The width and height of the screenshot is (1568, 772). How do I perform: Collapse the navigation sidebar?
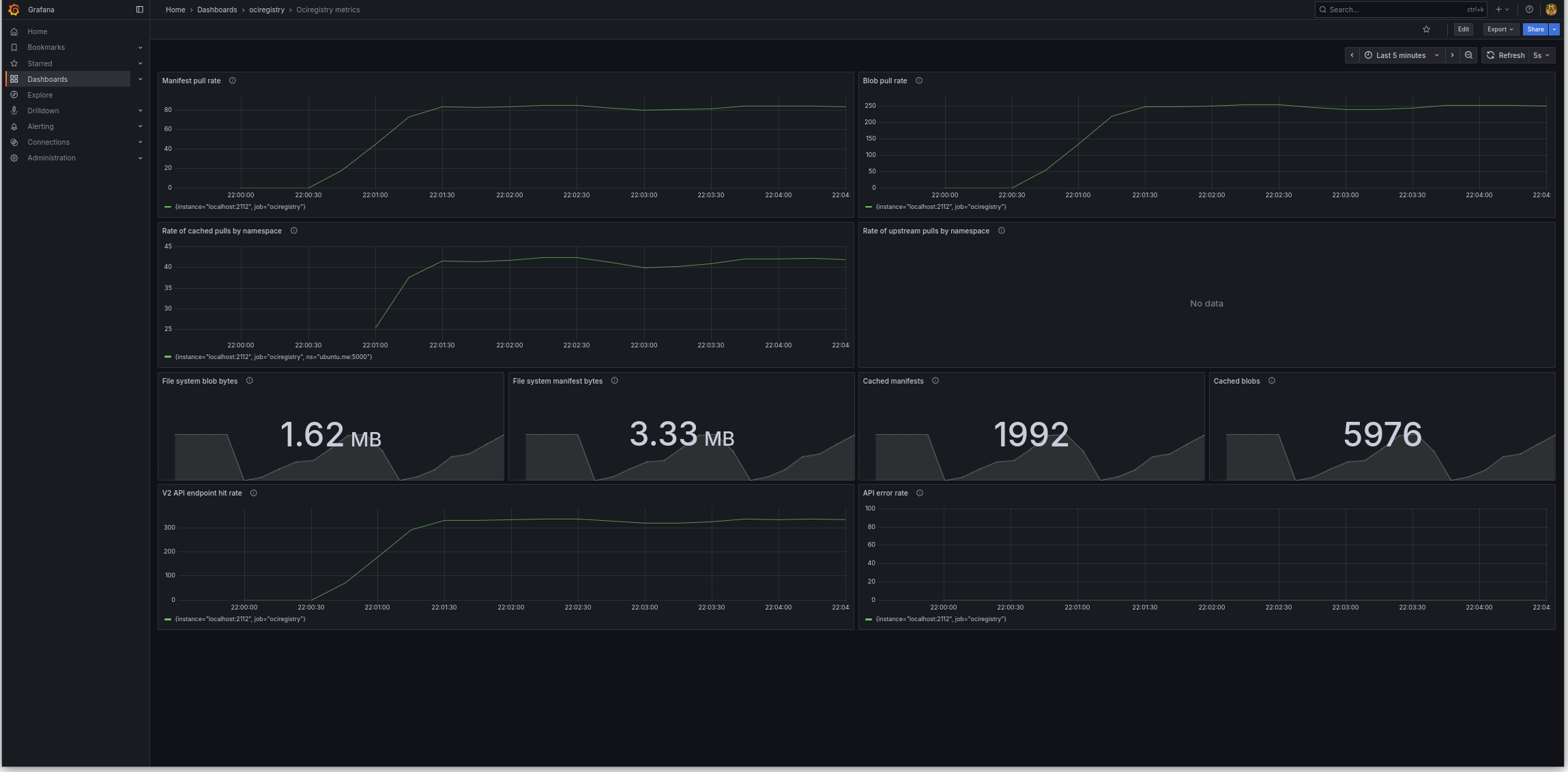coord(140,9)
